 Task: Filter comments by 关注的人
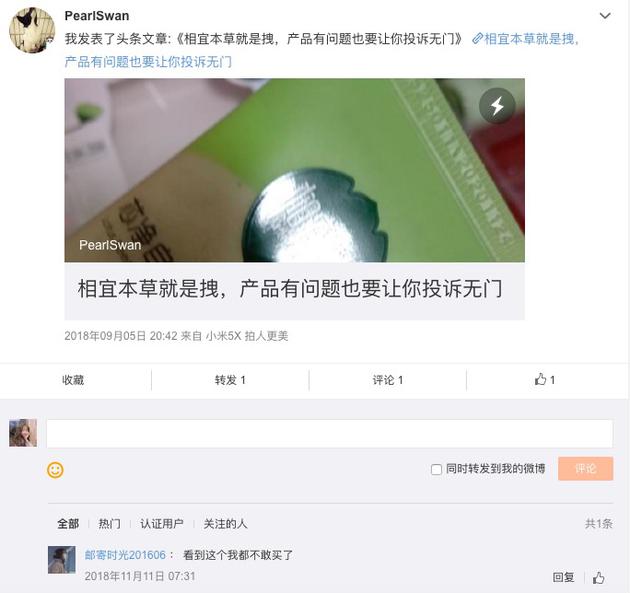coord(225,523)
